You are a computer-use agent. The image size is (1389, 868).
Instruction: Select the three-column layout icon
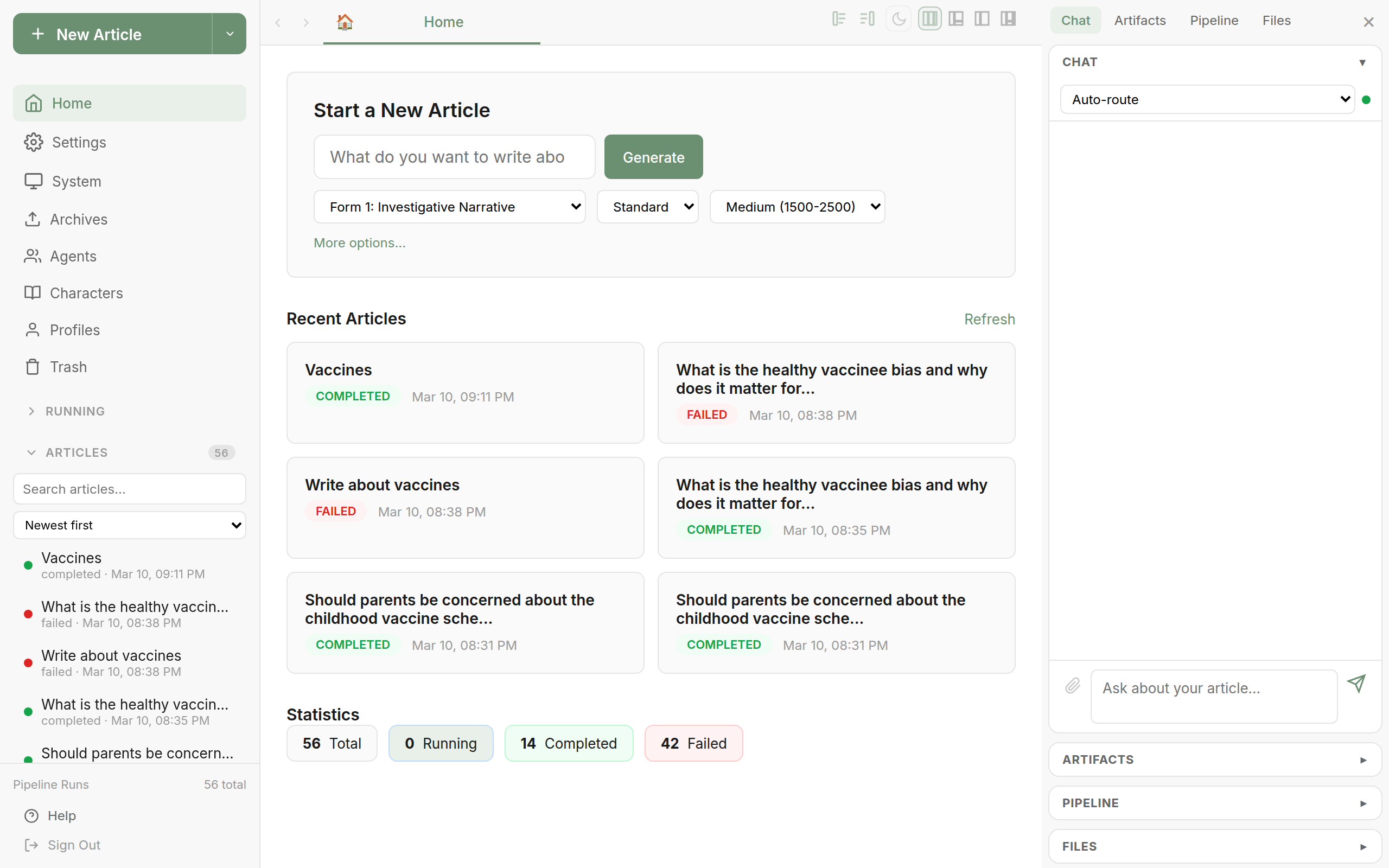pyautogui.click(x=929, y=18)
